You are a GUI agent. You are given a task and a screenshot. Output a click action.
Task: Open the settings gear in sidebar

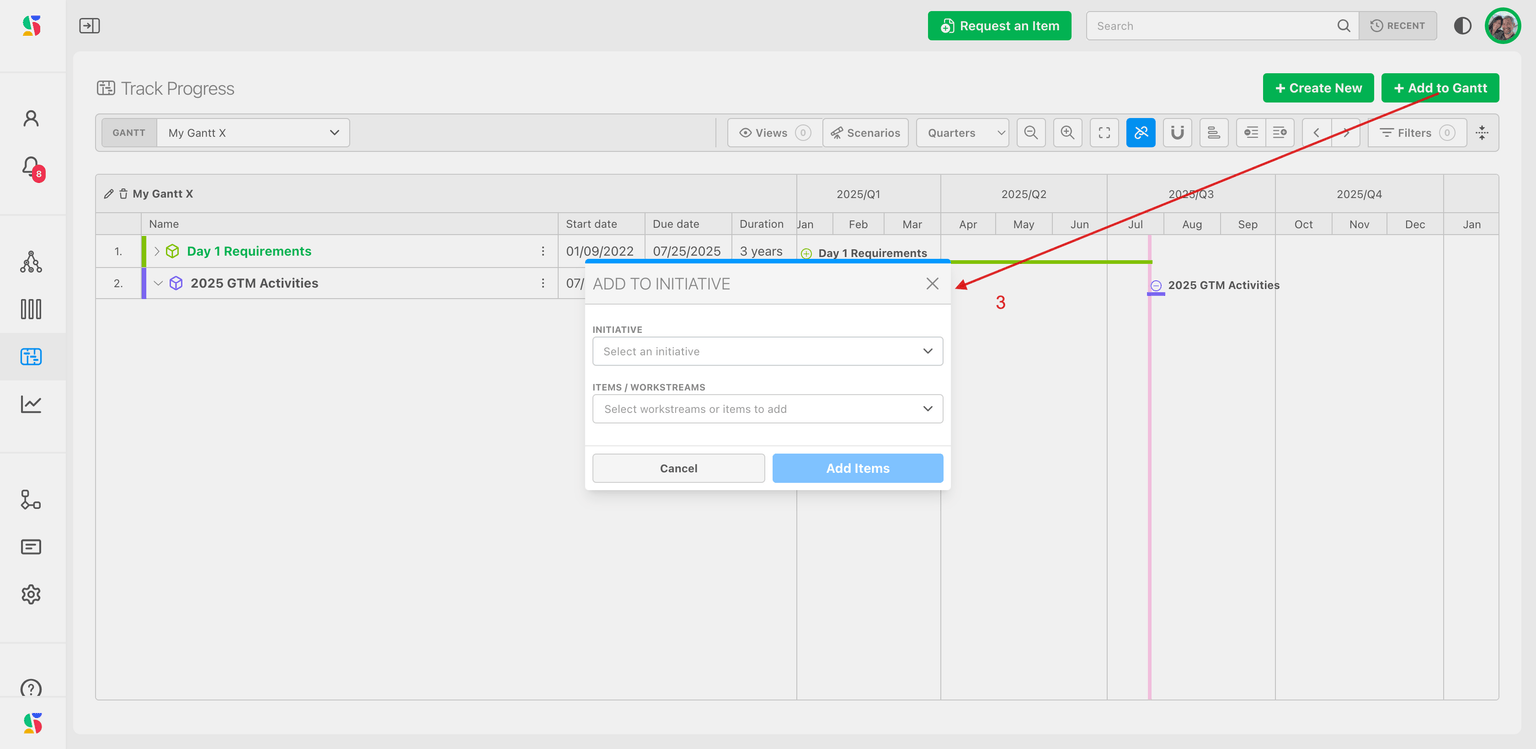tap(31, 594)
